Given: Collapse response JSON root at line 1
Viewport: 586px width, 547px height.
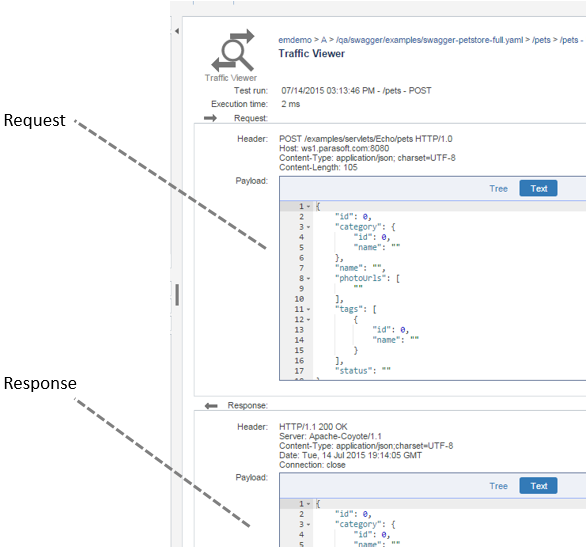Looking at the screenshot, I should [x=308, y=504].
